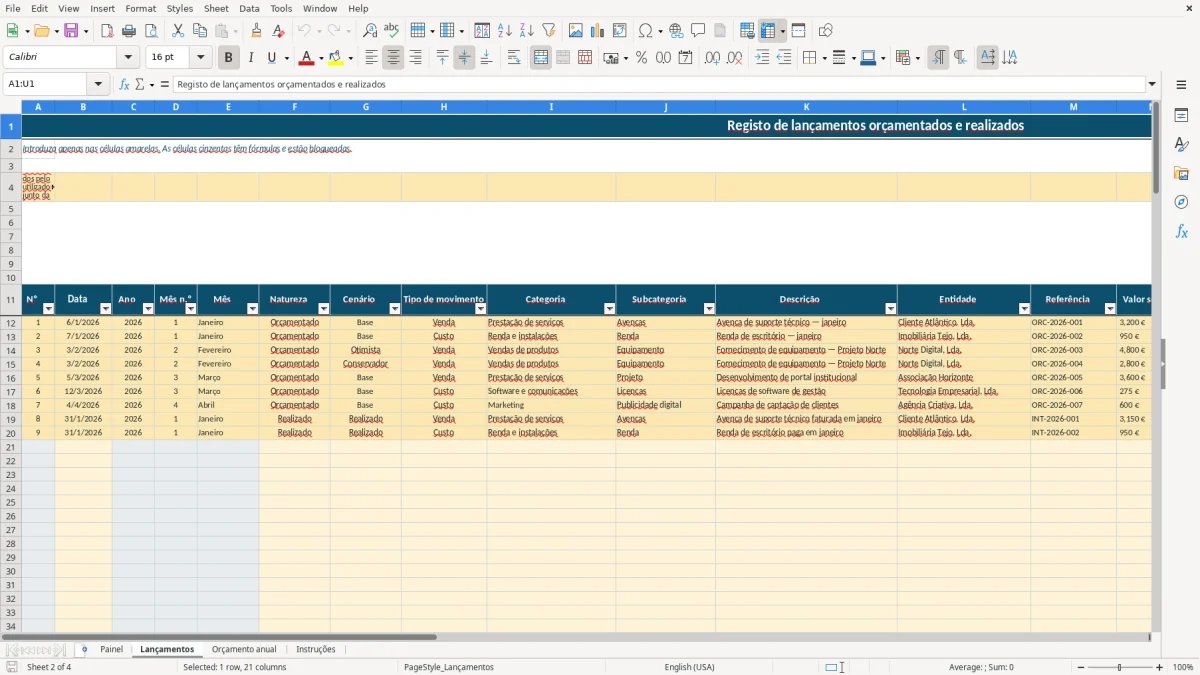Toggle Merge and Center Cells
This screenshot has width=1200, height=675.
click(541, 58)
